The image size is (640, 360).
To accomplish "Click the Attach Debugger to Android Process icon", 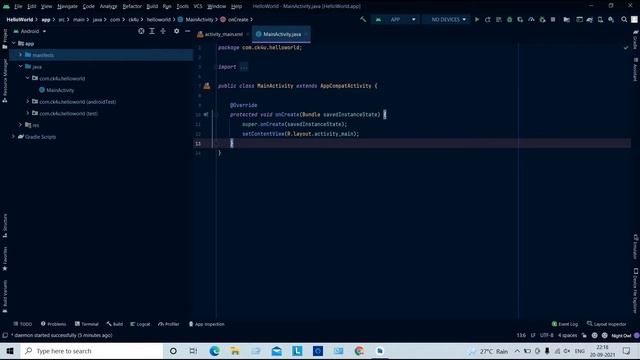I will (x=542, y=19).
